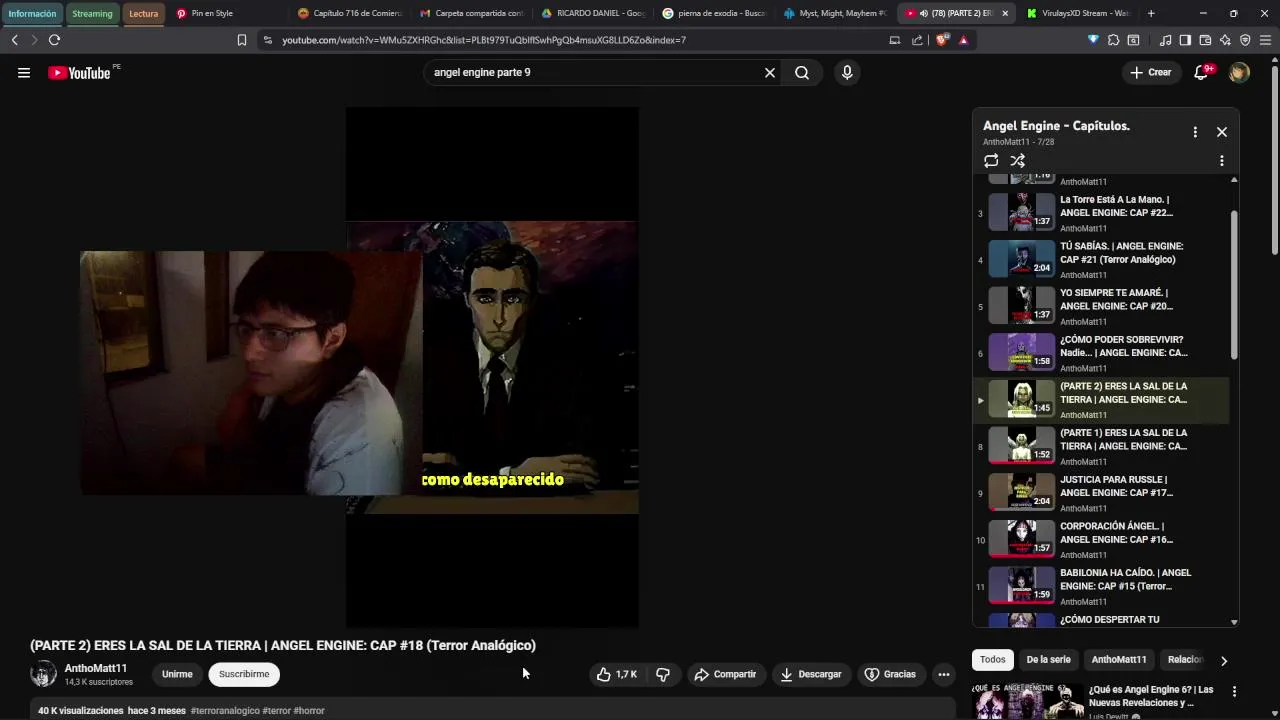Image resolution: width=1280 pixels, height=720 pixels.
Task: Select AnthoMatt11 filter chip
Action: click(x=1119, y=659)
